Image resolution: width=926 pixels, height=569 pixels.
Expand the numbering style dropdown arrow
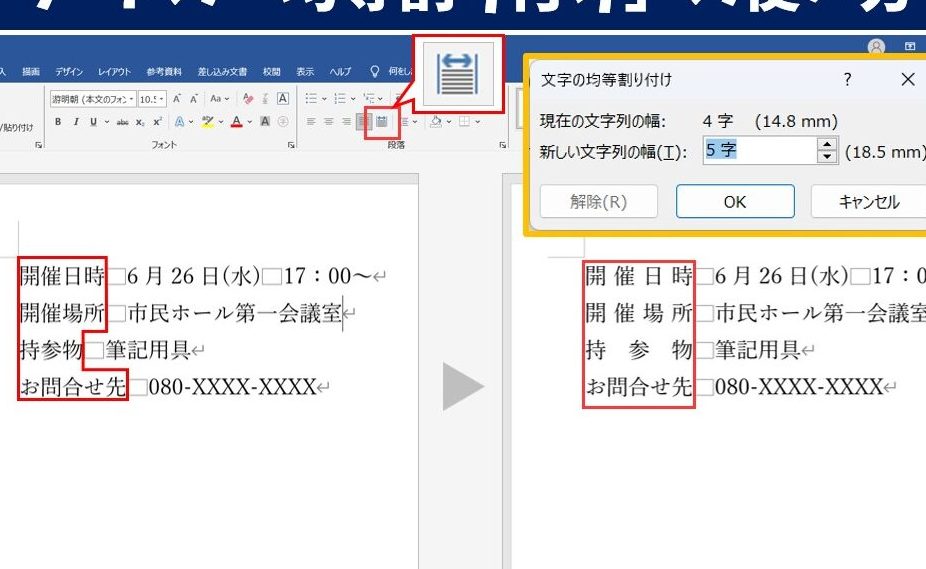point(353,99)
